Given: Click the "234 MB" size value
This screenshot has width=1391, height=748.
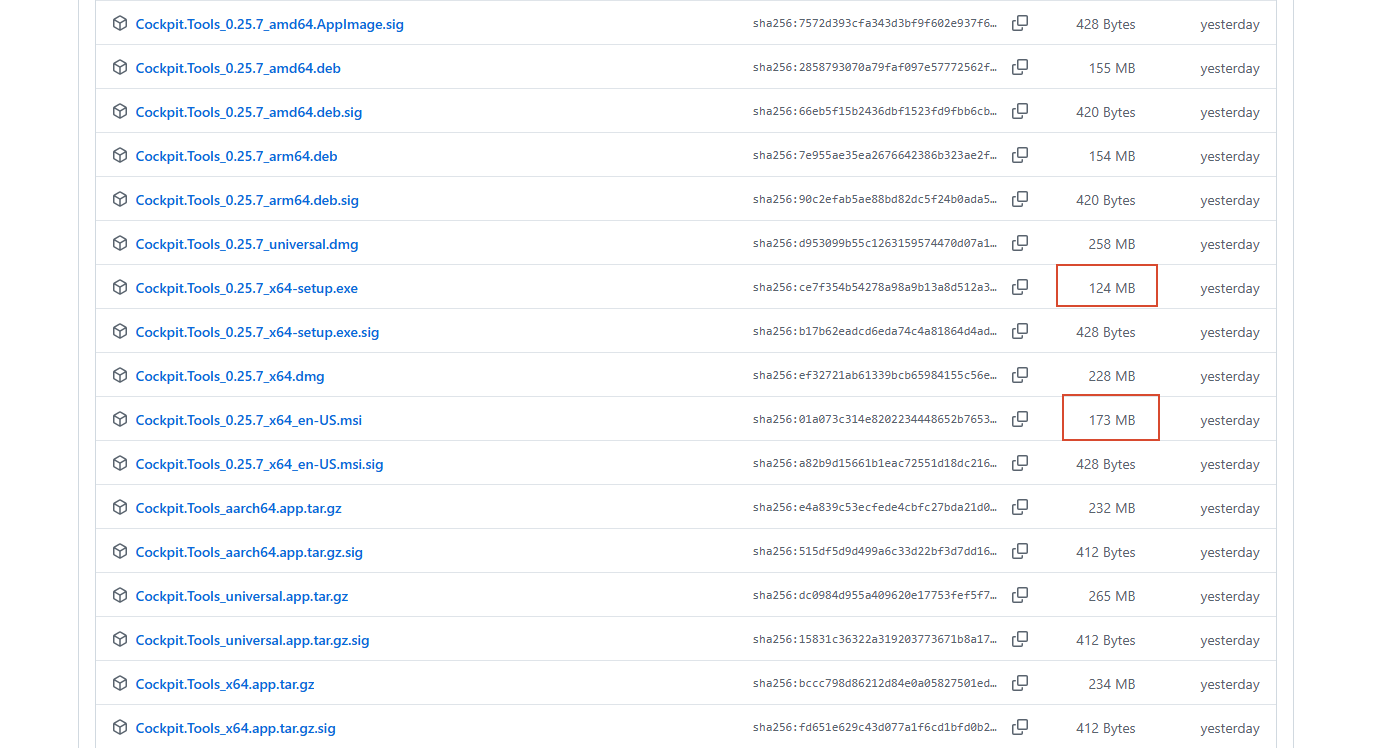Looking at the screenshot, I should tap(1112, 684).
